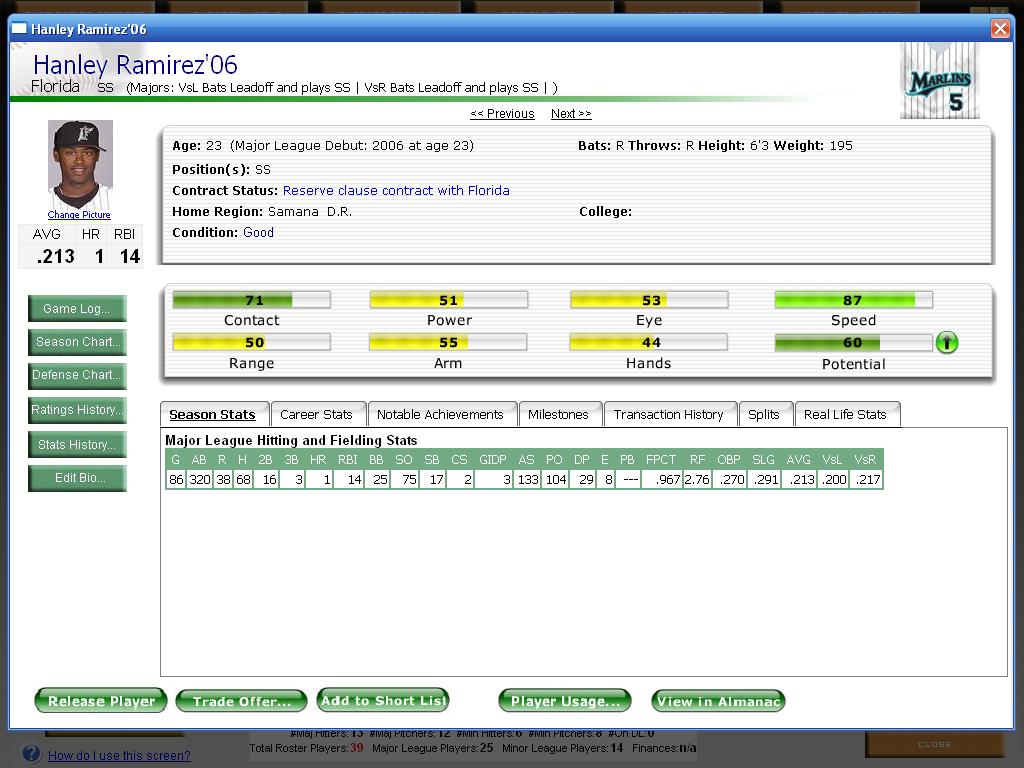Screen dimensions: 1024x768
Task: Click the FPCT column header
Action: coord(660,460)
